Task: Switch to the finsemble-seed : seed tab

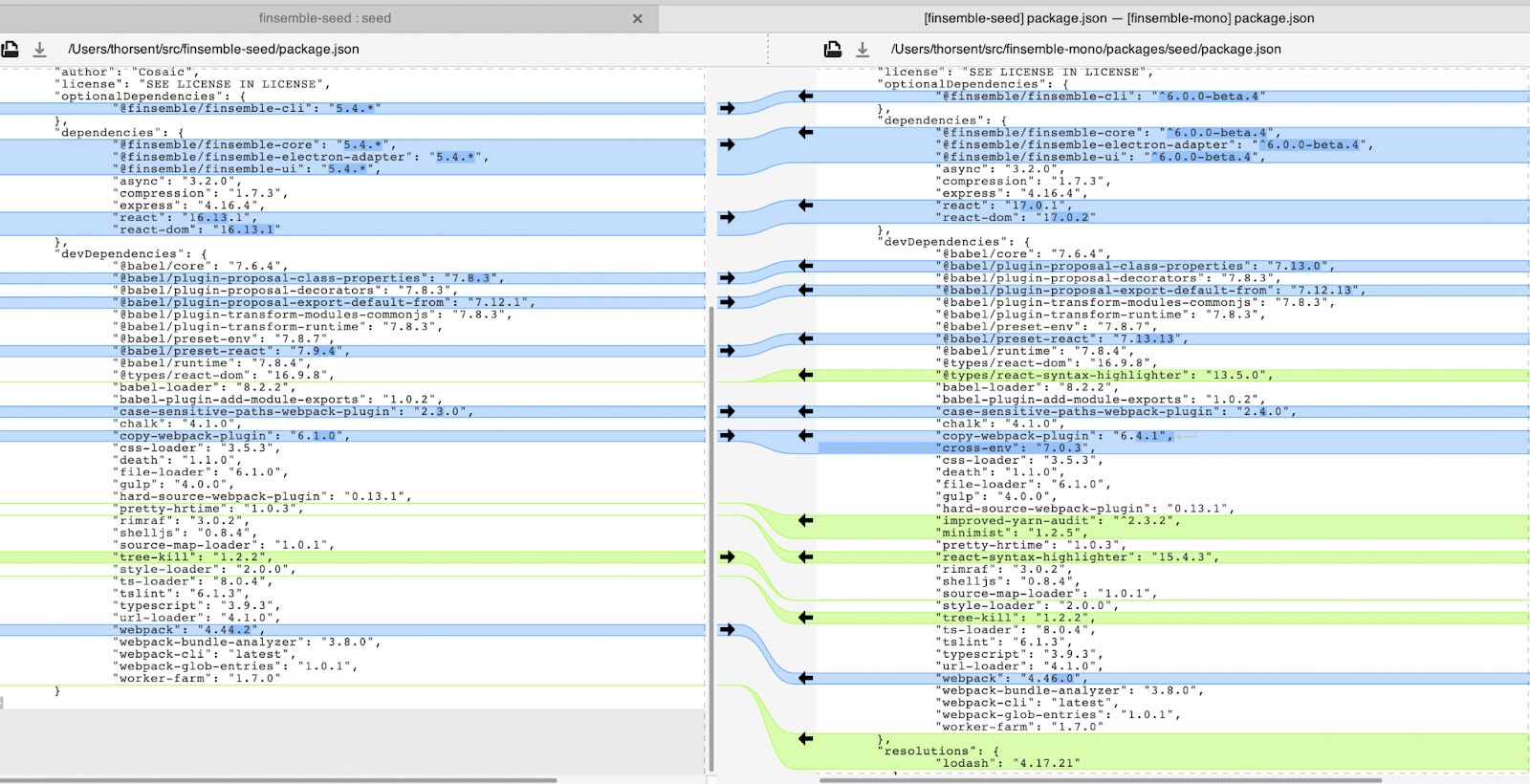Action: pos(325,18)
